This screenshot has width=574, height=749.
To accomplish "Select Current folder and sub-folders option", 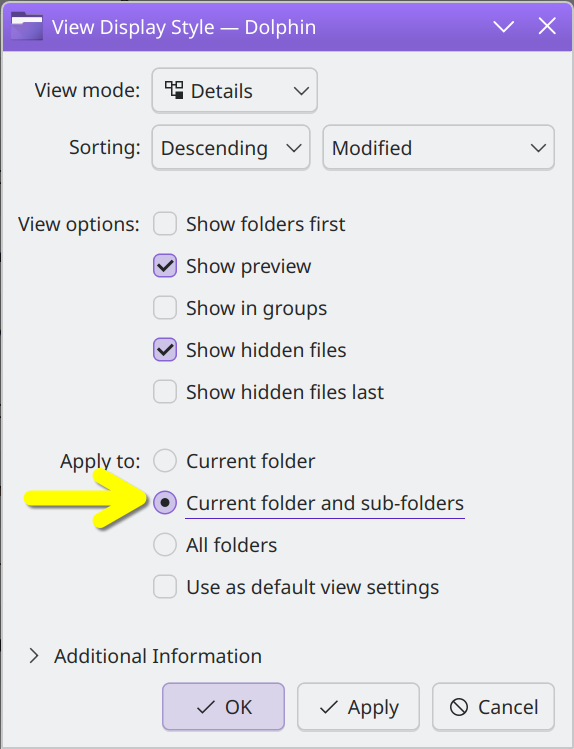I will (x=165, y=503).
